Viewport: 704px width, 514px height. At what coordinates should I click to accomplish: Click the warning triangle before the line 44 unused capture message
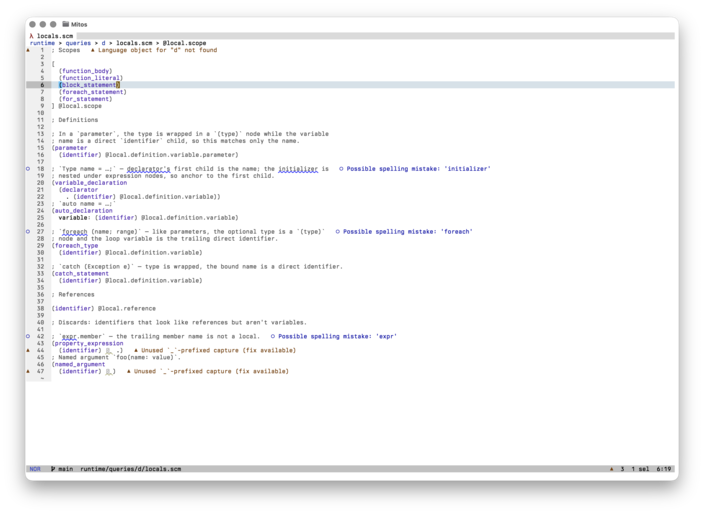click(x=136, y=350)
